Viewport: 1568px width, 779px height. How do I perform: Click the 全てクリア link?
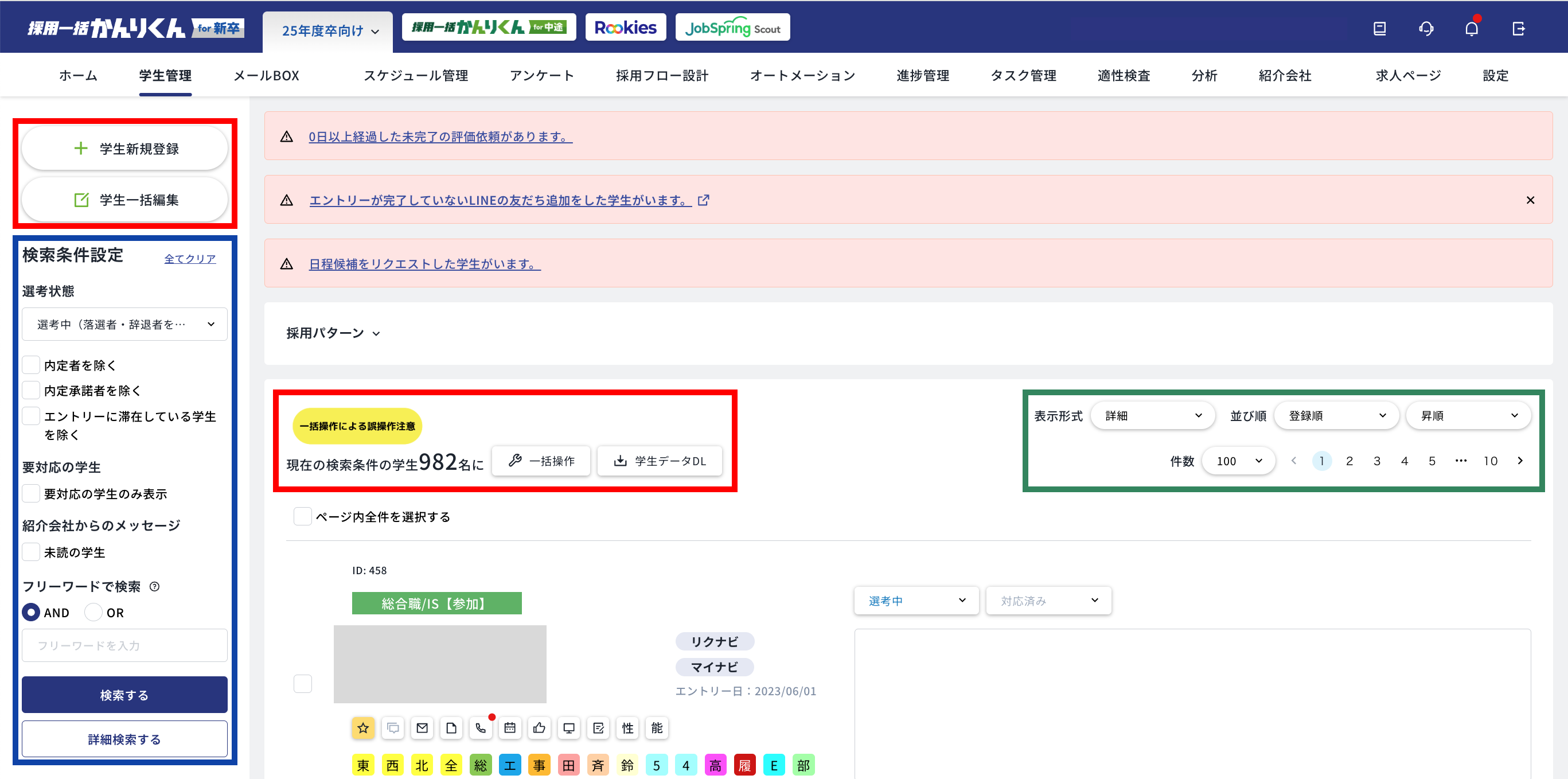point(190,259)
